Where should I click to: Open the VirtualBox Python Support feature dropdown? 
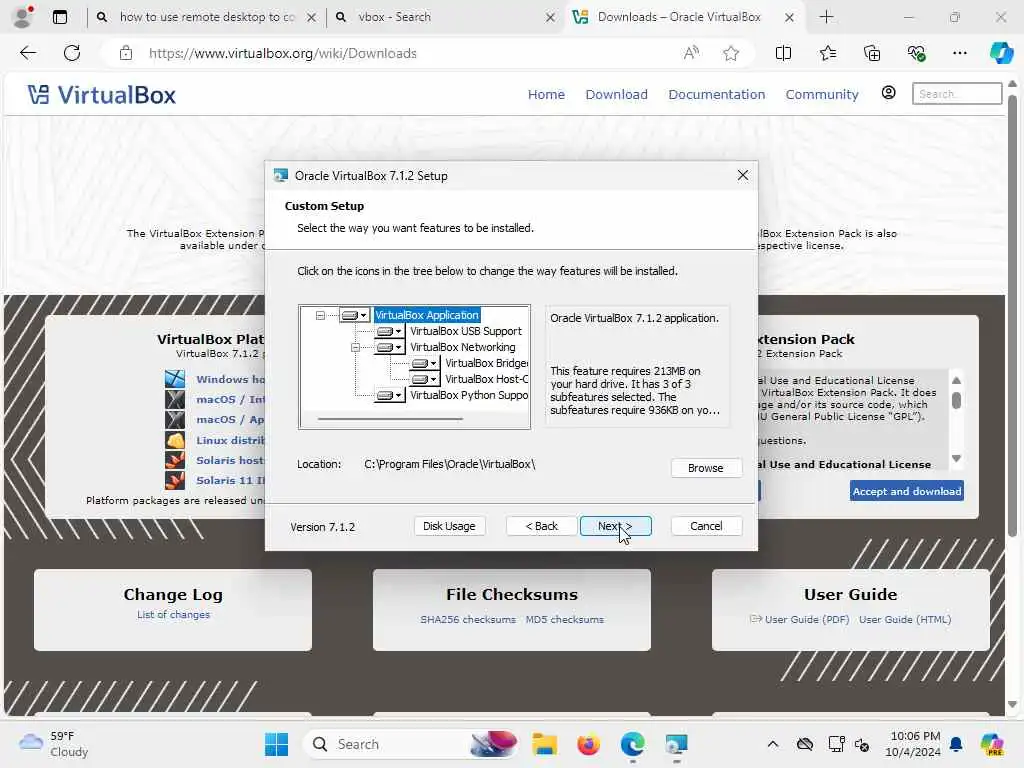[390, 395]
